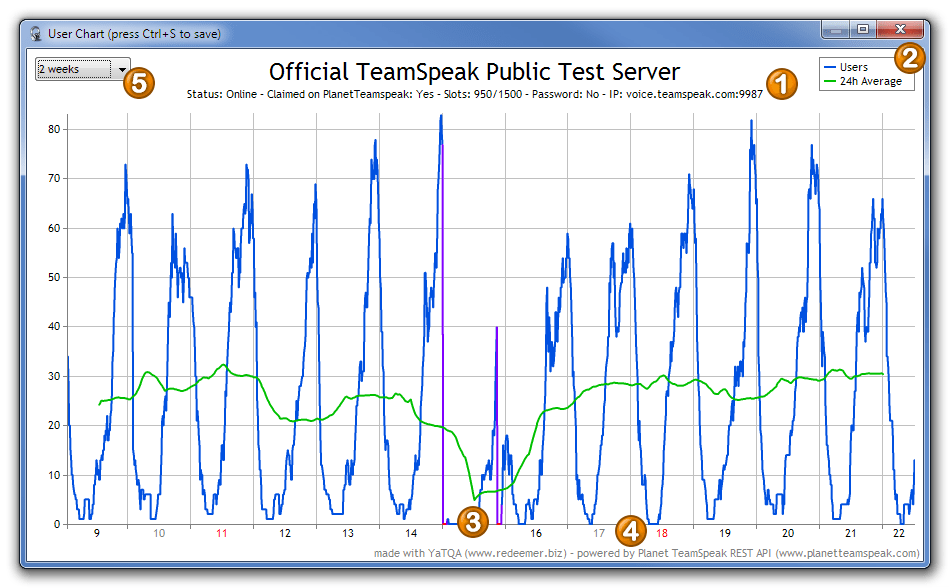Click the red X-axis date label 18

662,533
